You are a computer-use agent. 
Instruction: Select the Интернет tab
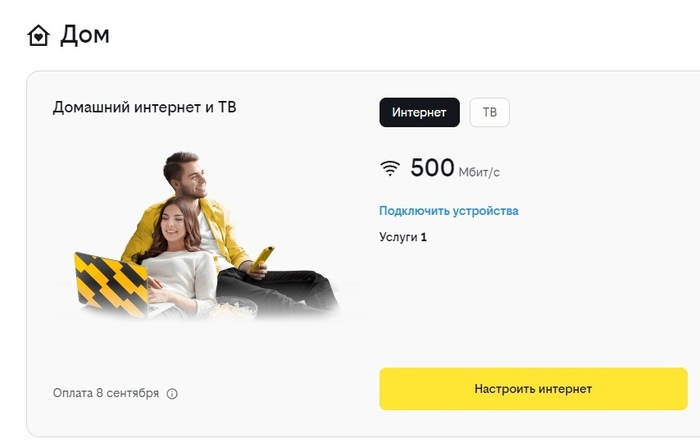coord(419,112)
